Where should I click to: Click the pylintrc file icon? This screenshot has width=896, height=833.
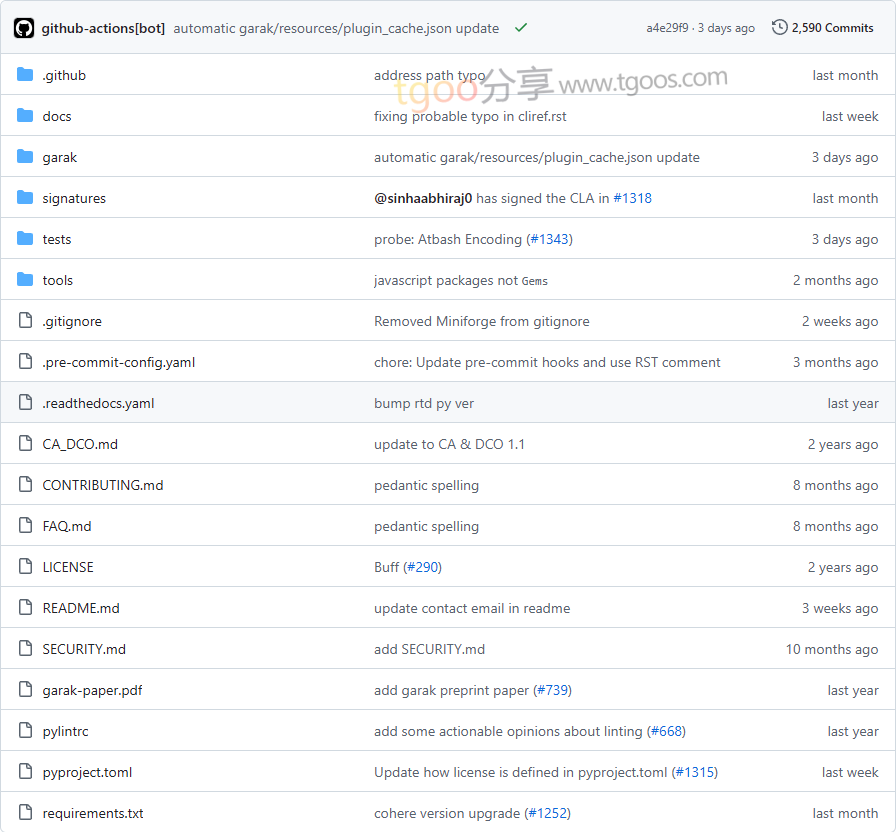pos(25,731)
